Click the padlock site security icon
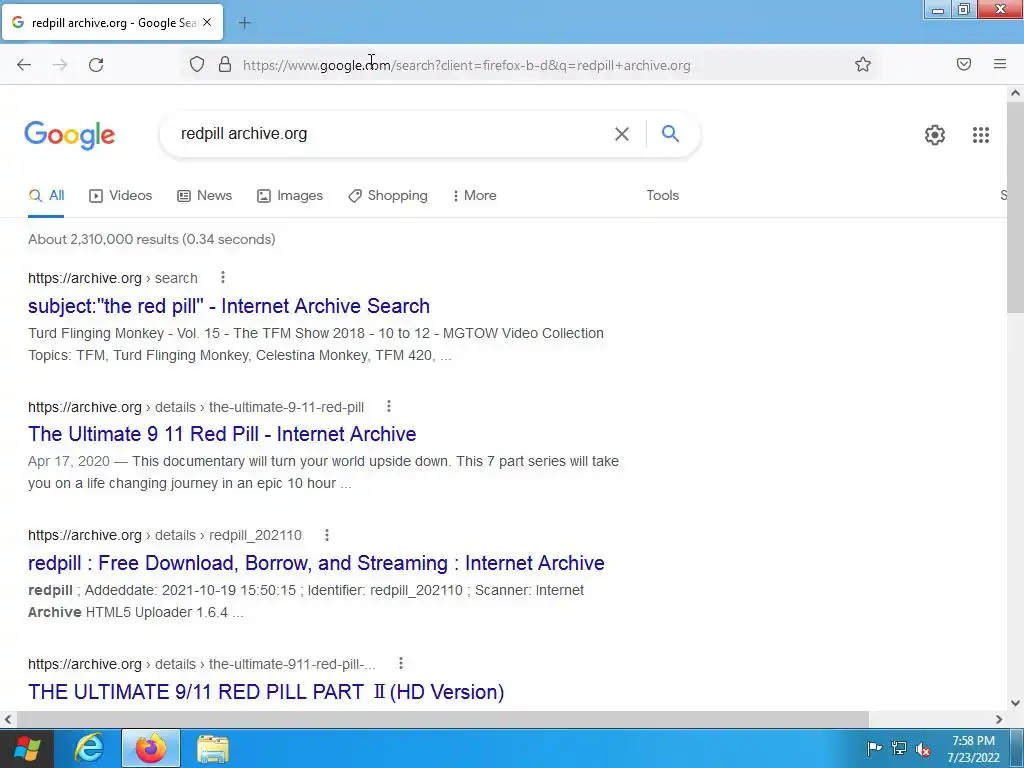1024x768 pixels. coord(225,65)
